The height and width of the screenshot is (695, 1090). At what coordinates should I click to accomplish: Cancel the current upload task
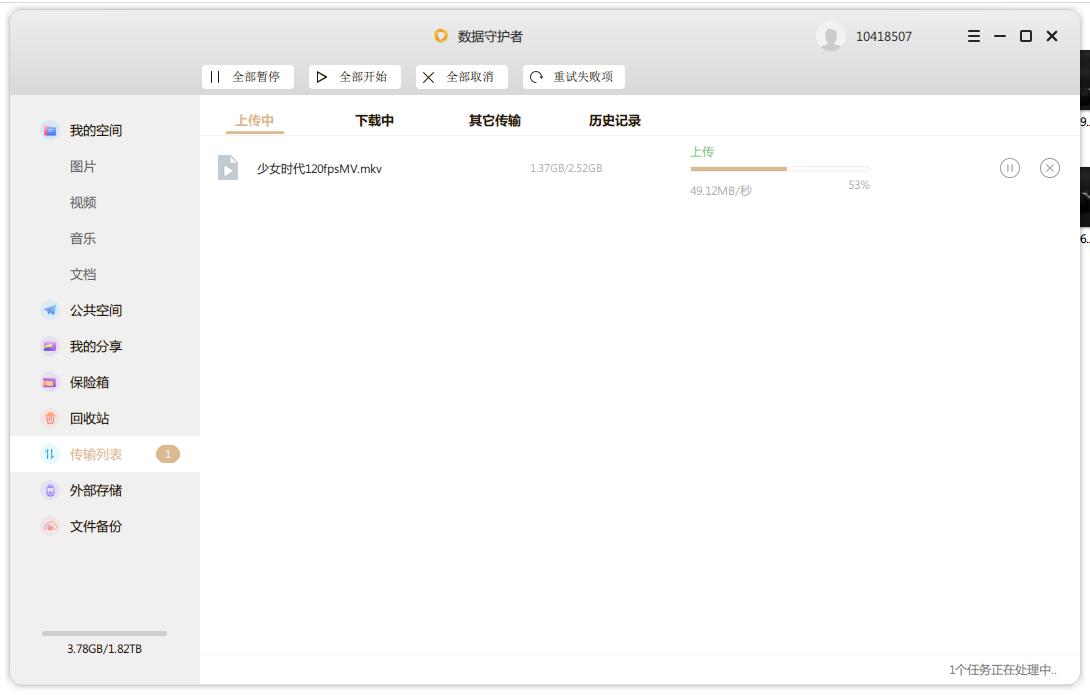pyautogui.click(x=1050, y=168)
